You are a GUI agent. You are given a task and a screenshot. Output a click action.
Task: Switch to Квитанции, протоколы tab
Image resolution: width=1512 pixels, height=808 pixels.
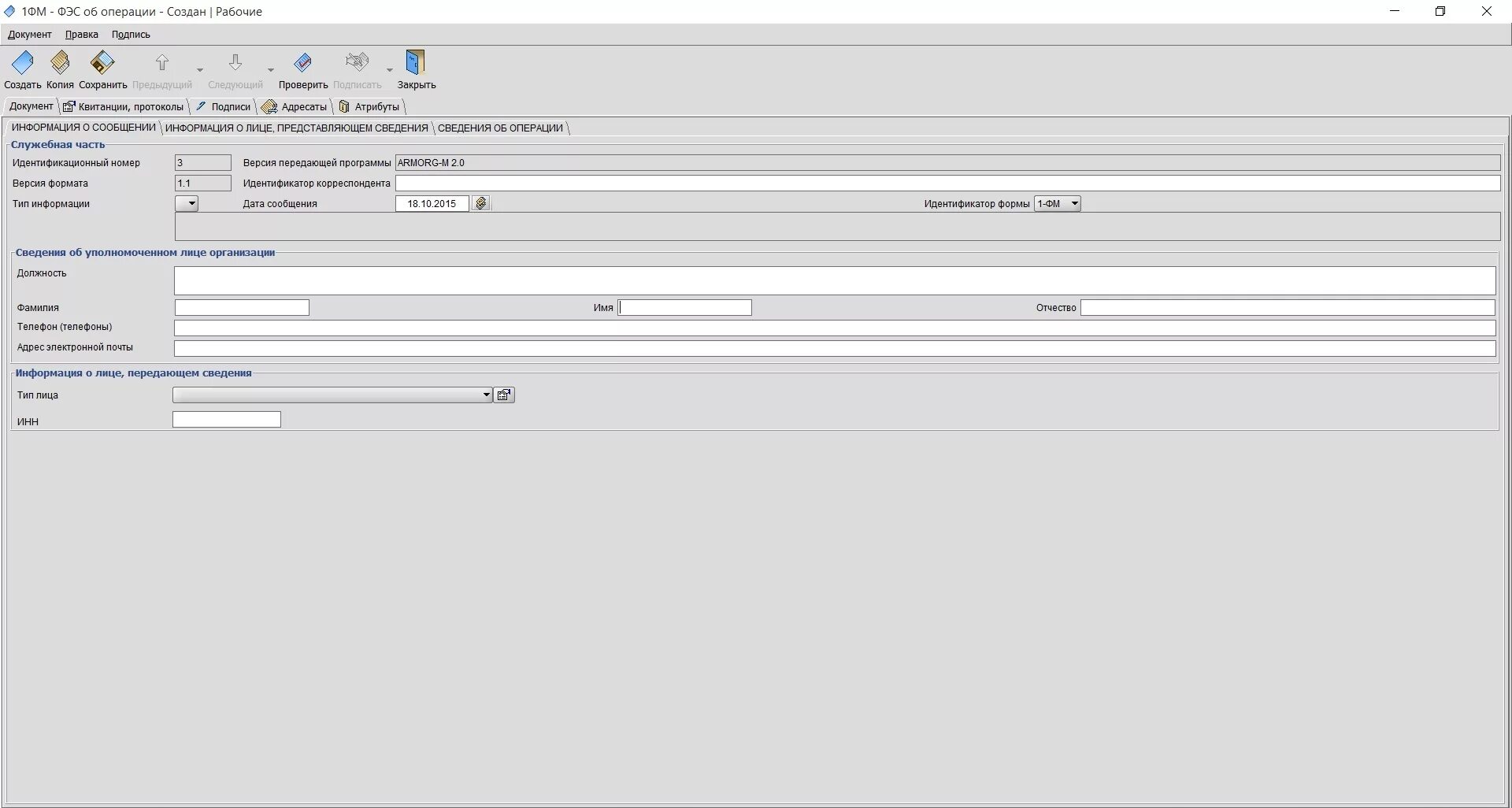pos(124,106)
